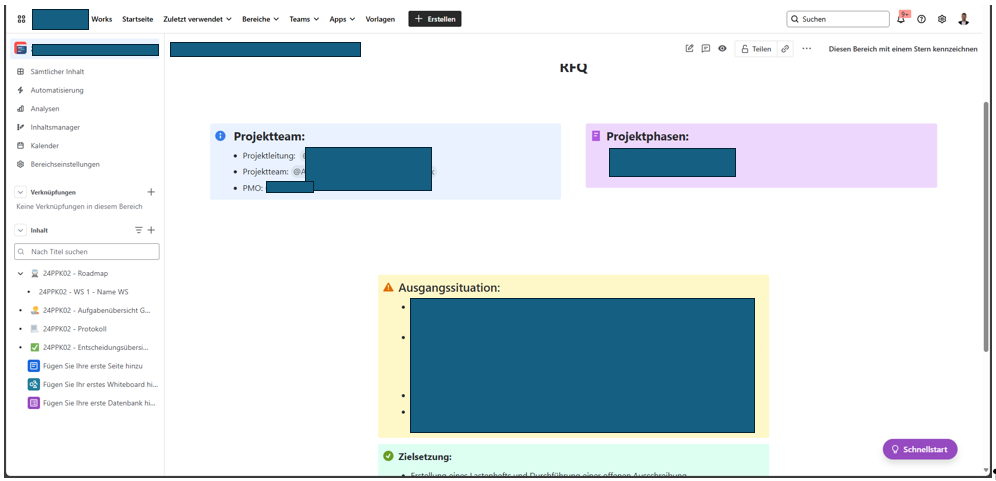Open 24PPK02 - Roadmap page

(x=76, y=273)
